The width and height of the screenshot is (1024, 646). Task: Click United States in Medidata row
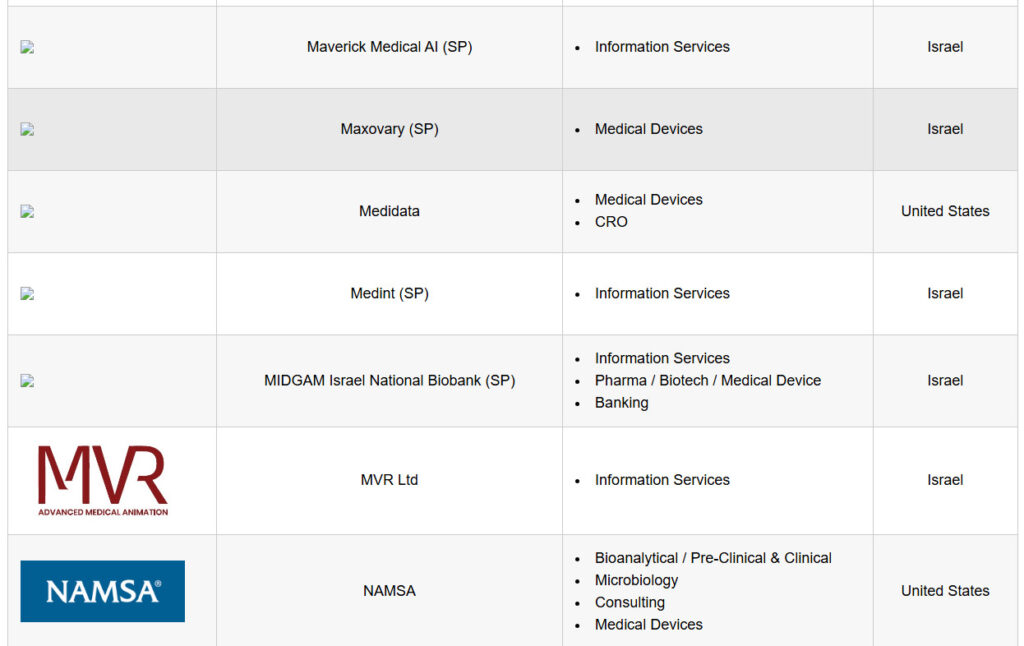click(945, 211)
